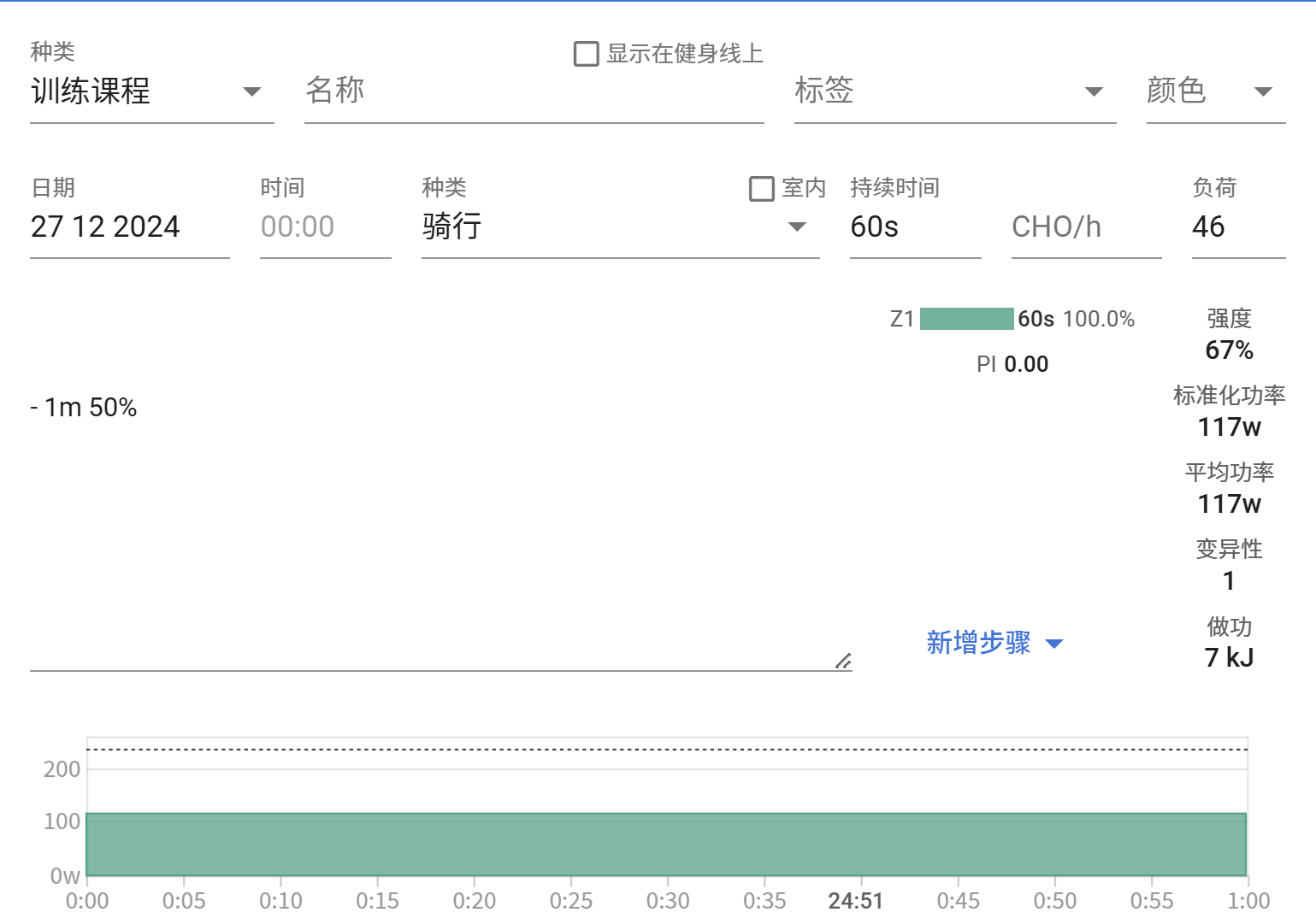This screenshot has height=918, width=1316.
Task: Click the 新增步骤 add step link
Action: [978, 643]
